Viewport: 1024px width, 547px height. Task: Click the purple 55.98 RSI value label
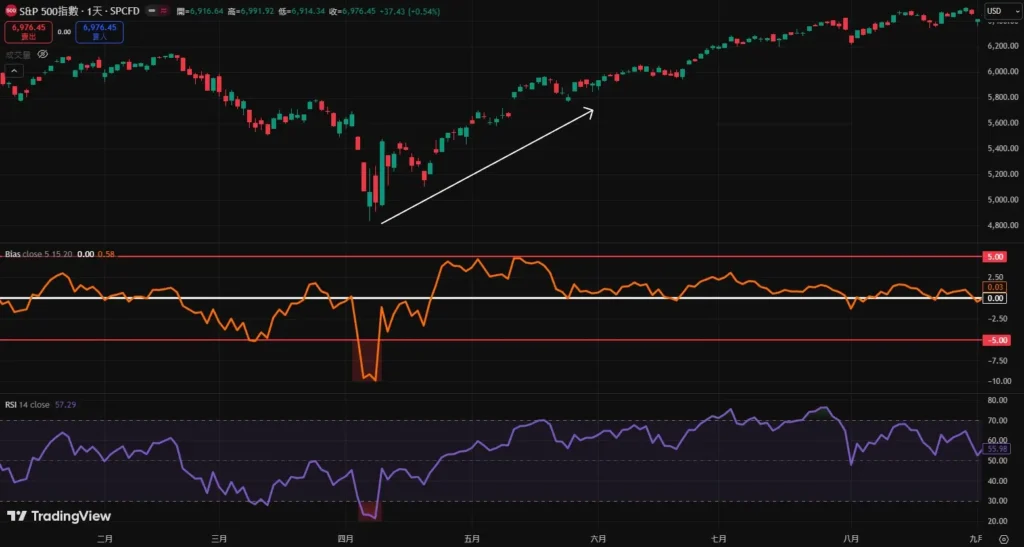(996, 448)
